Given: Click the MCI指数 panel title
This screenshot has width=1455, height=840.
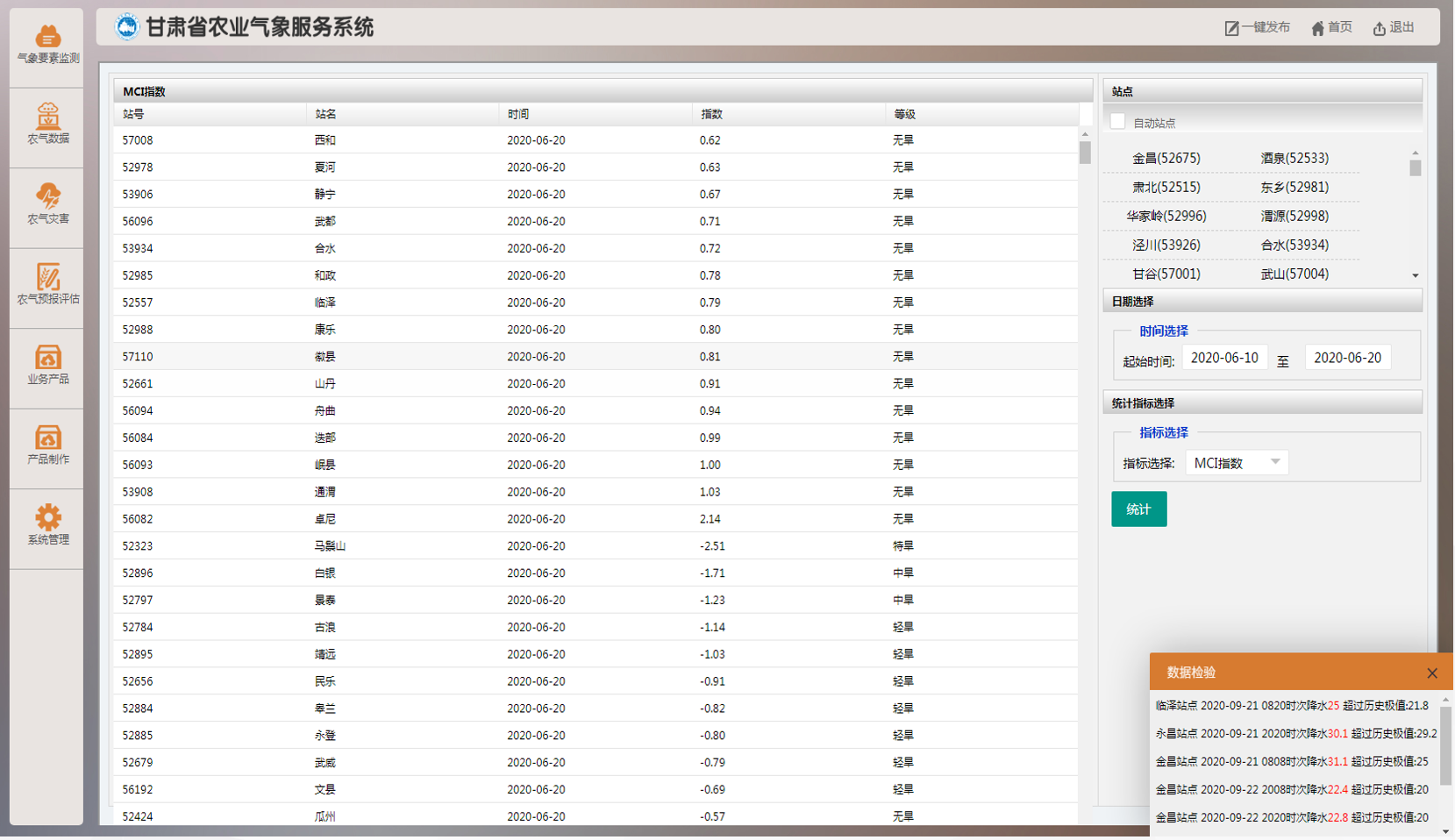Looking at the screenshot, I should [144, 91].
